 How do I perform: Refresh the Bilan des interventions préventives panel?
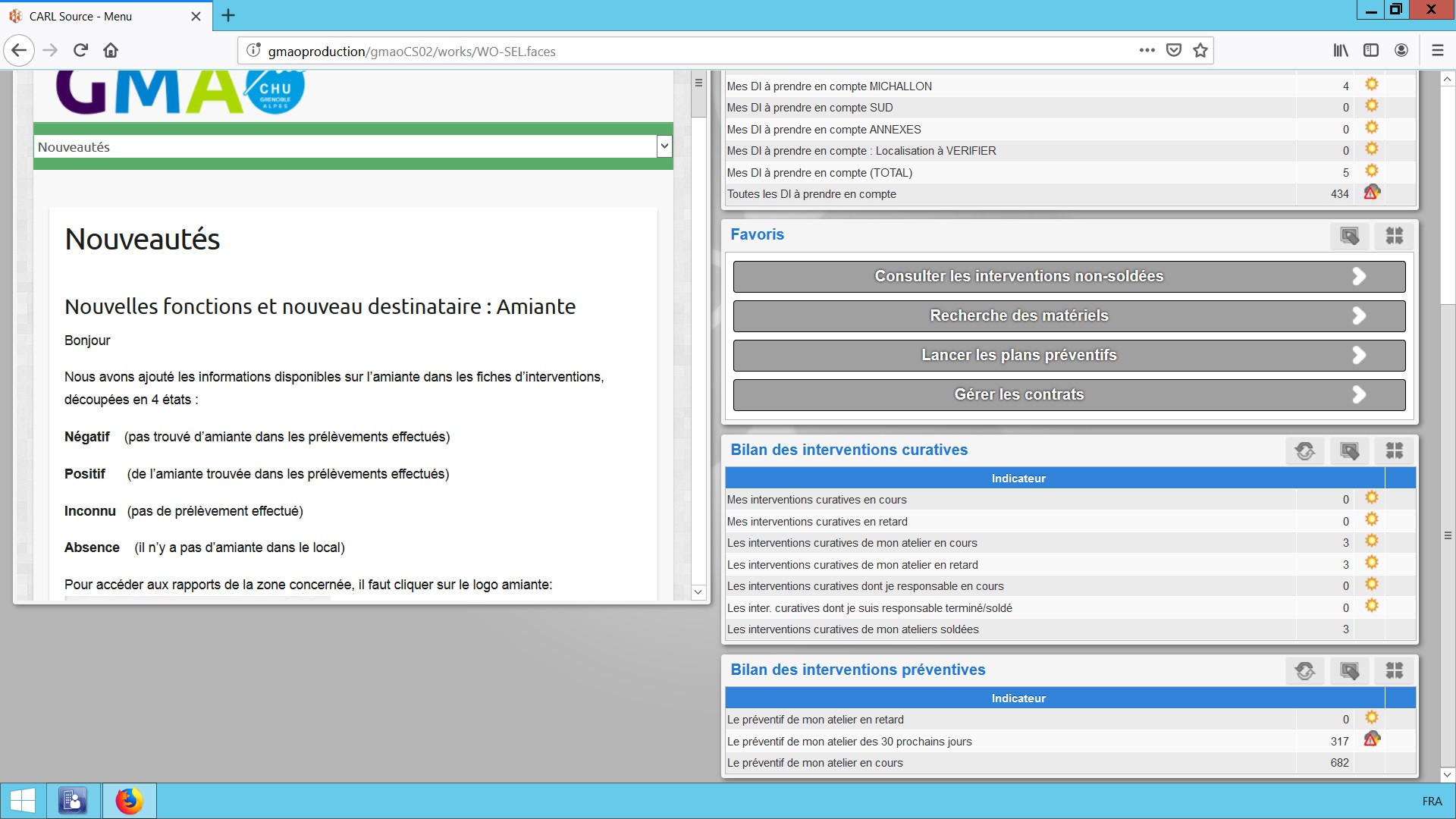[1304, 671]
